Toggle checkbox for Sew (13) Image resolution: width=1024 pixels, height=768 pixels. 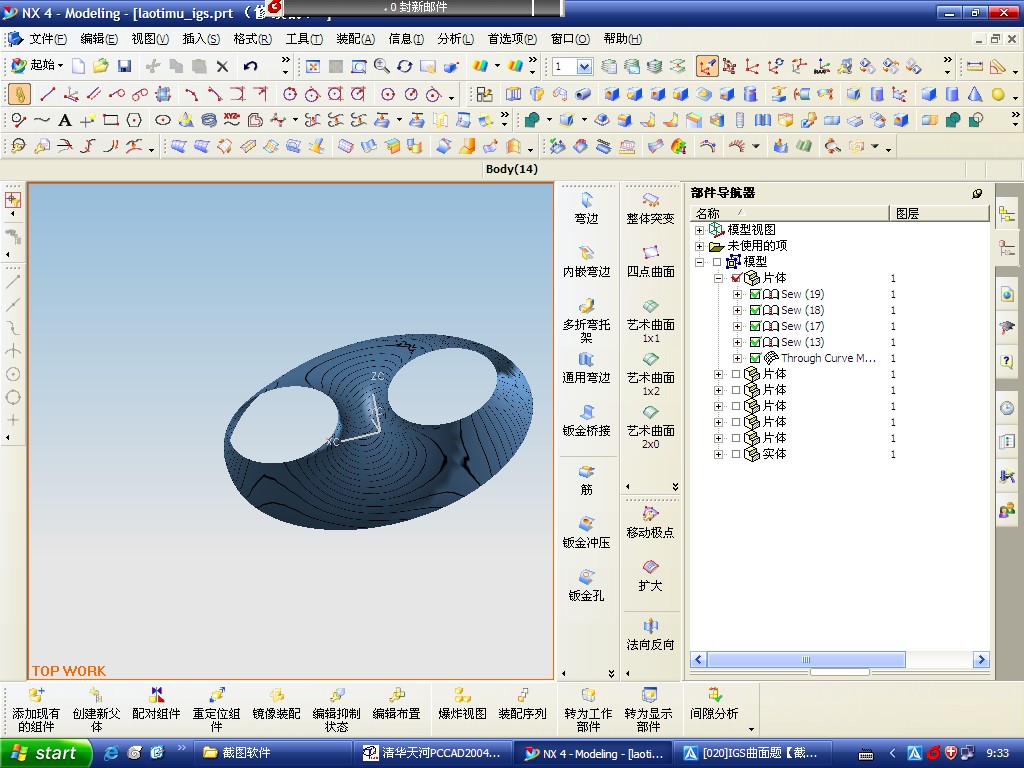click(755, 342)
